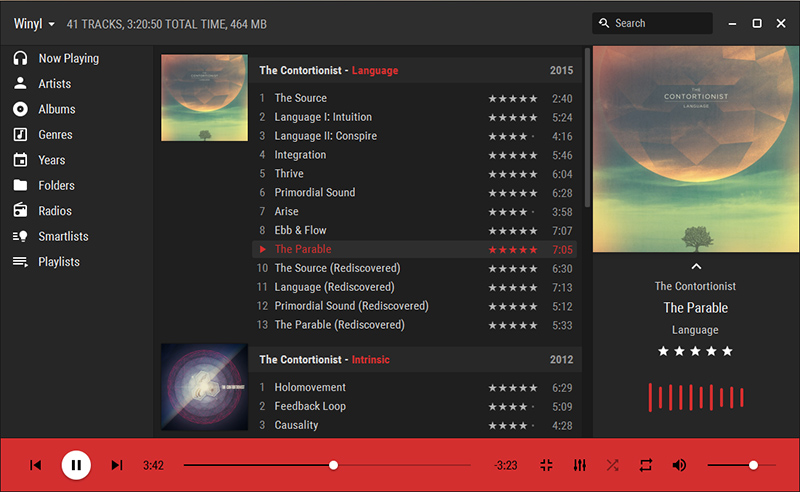The width and height of the screenshot is (800, 492).
Task: Switch to mini player mode icon
Action: pyautogui.click(x=546, y=465)
